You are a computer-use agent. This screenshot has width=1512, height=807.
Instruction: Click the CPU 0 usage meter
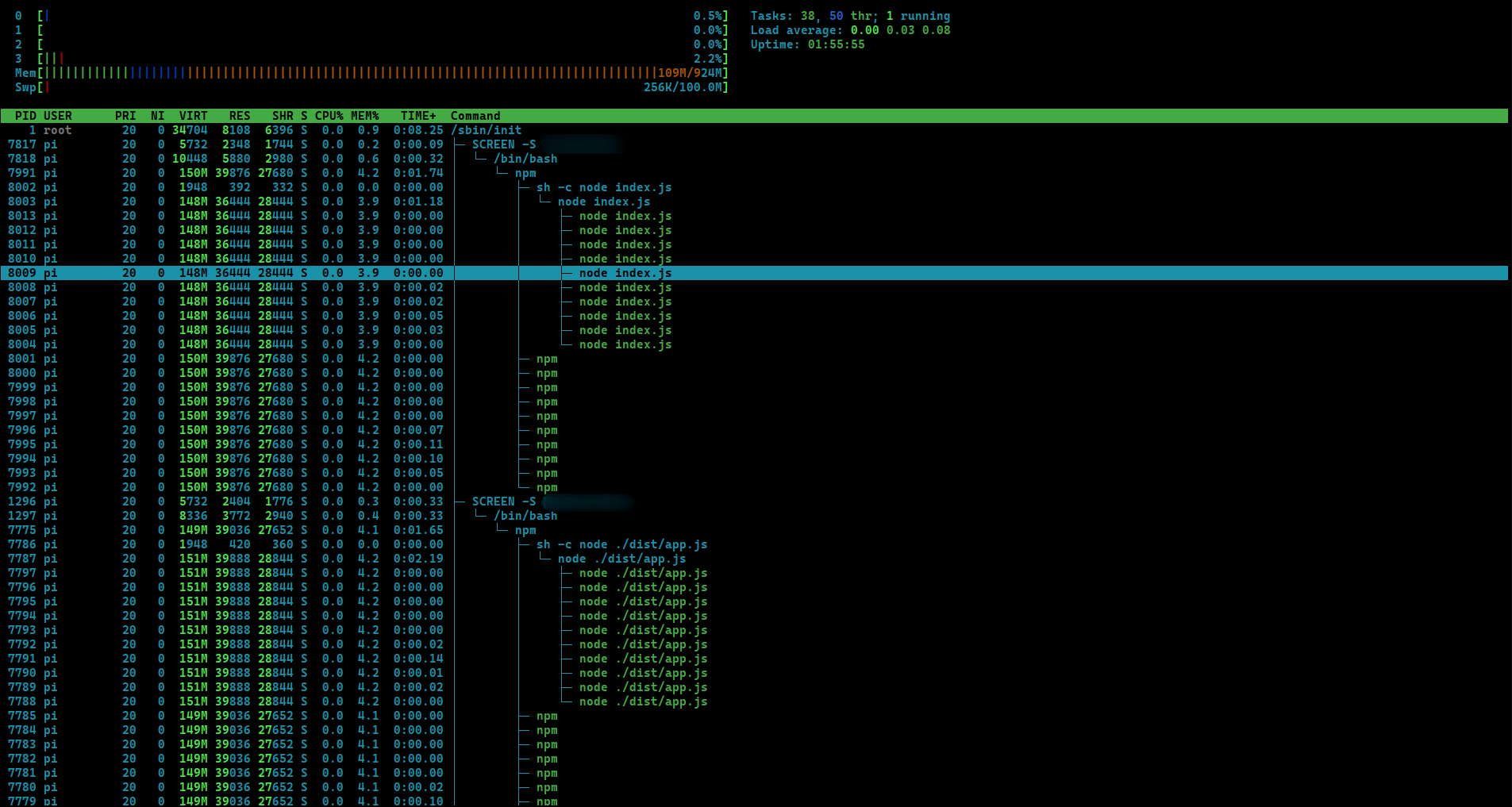tap(371, 16)
